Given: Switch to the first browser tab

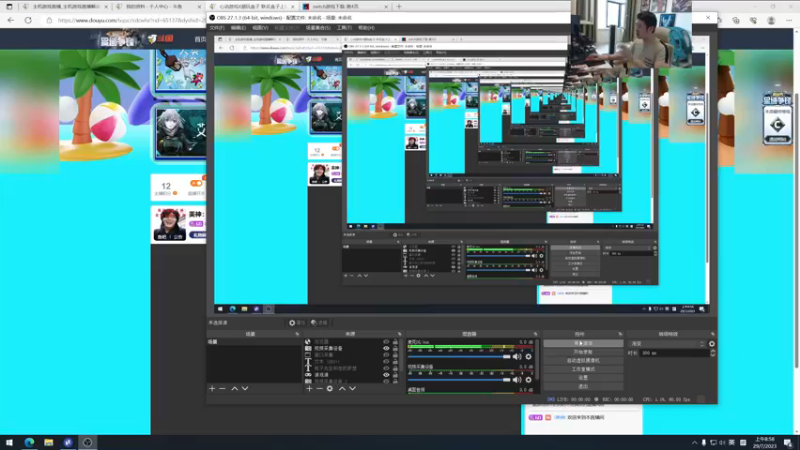Looking at the screenshot, I should point(64,7).
